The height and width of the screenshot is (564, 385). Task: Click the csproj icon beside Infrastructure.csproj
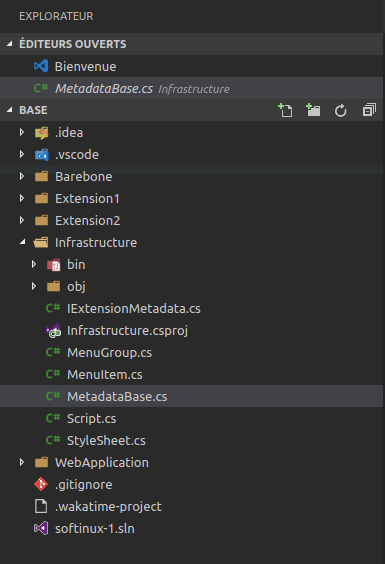tap(53, 331)
